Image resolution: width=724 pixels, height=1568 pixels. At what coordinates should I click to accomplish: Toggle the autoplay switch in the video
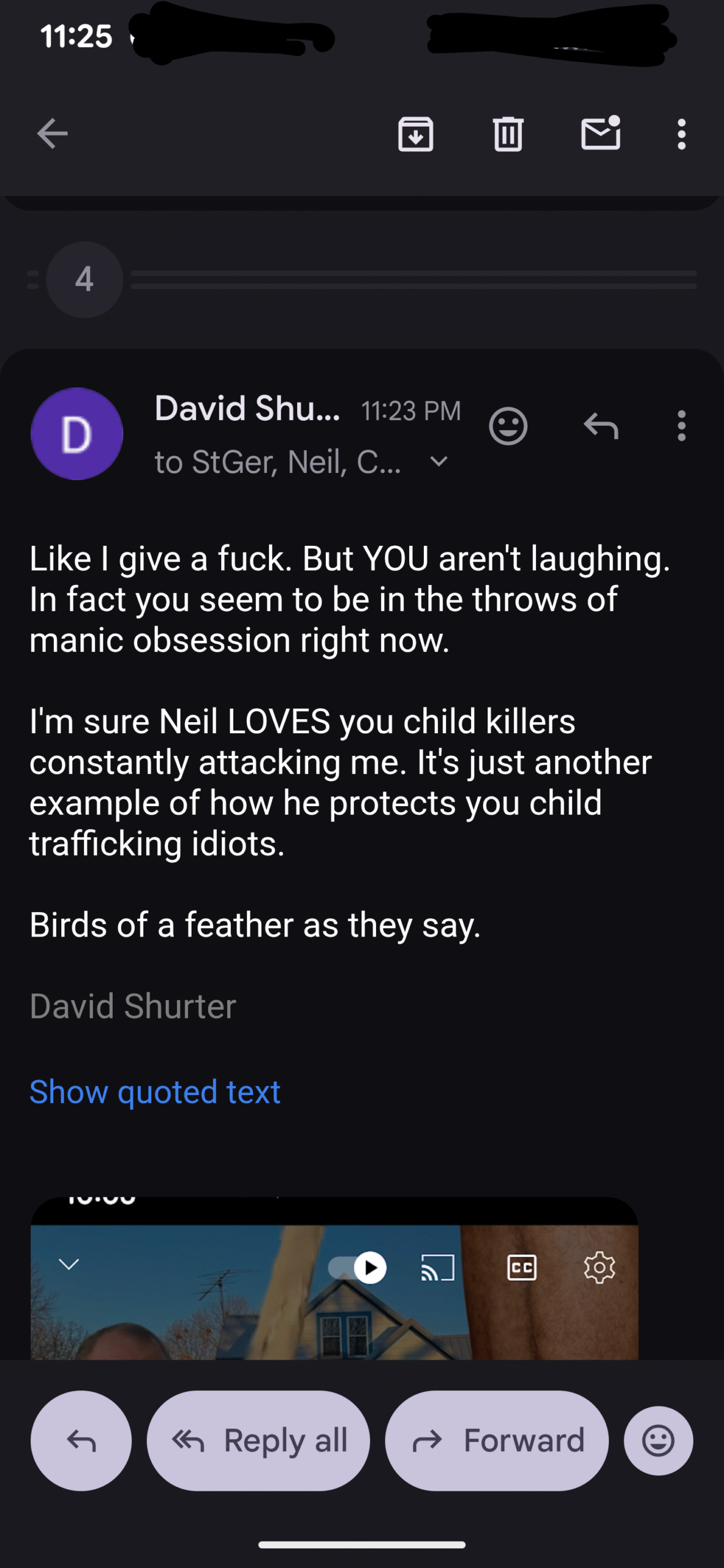(x=358, y=1267)
